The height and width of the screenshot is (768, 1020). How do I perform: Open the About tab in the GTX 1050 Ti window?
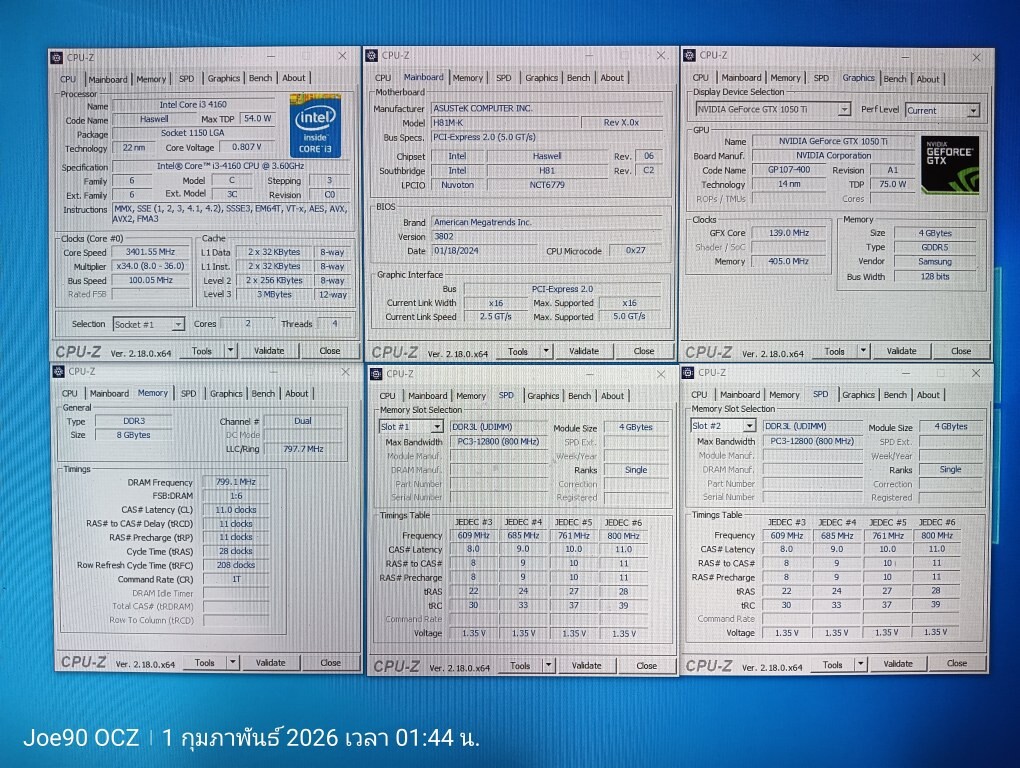pyautogui.click(x=928, y=78)
